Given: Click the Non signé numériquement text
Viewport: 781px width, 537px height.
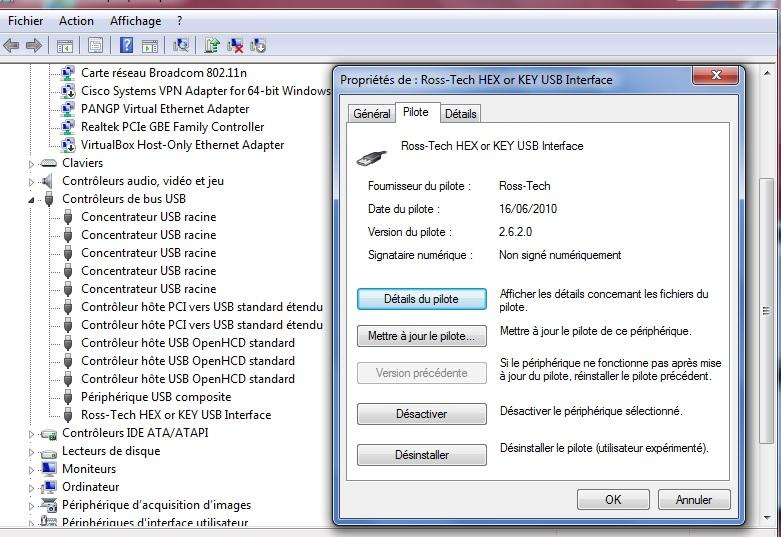Looking at the screenshot, I should (x=560, y=255).
